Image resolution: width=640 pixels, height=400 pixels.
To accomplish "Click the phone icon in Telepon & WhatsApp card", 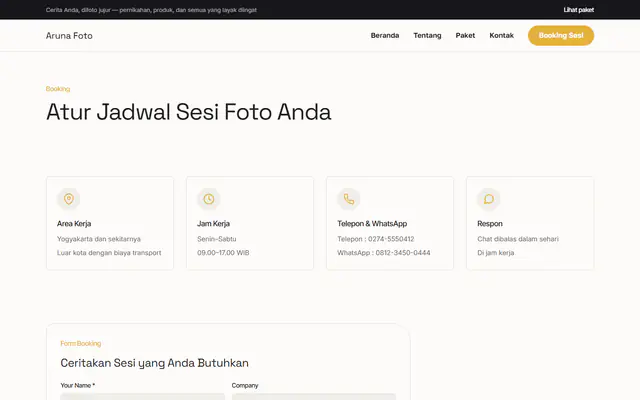I will (x=349, y=199).
